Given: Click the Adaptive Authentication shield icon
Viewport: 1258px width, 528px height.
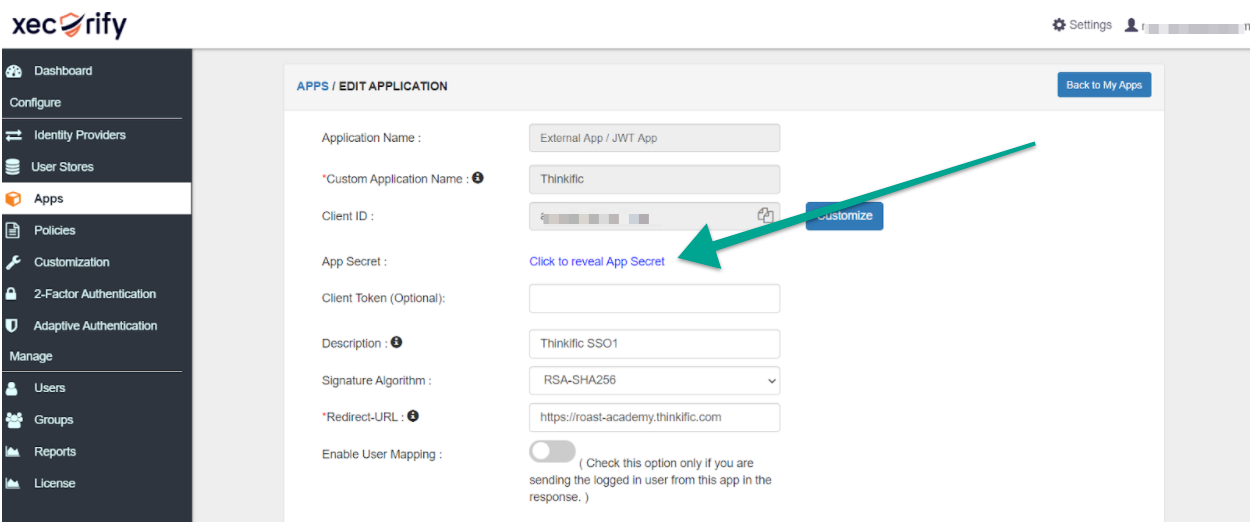Looking at the screenshot, I should click(12, 326).
